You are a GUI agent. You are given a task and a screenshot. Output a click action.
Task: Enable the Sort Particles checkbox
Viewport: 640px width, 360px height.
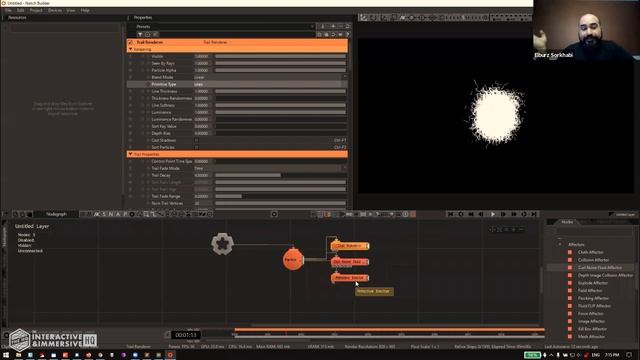point(197,147)
